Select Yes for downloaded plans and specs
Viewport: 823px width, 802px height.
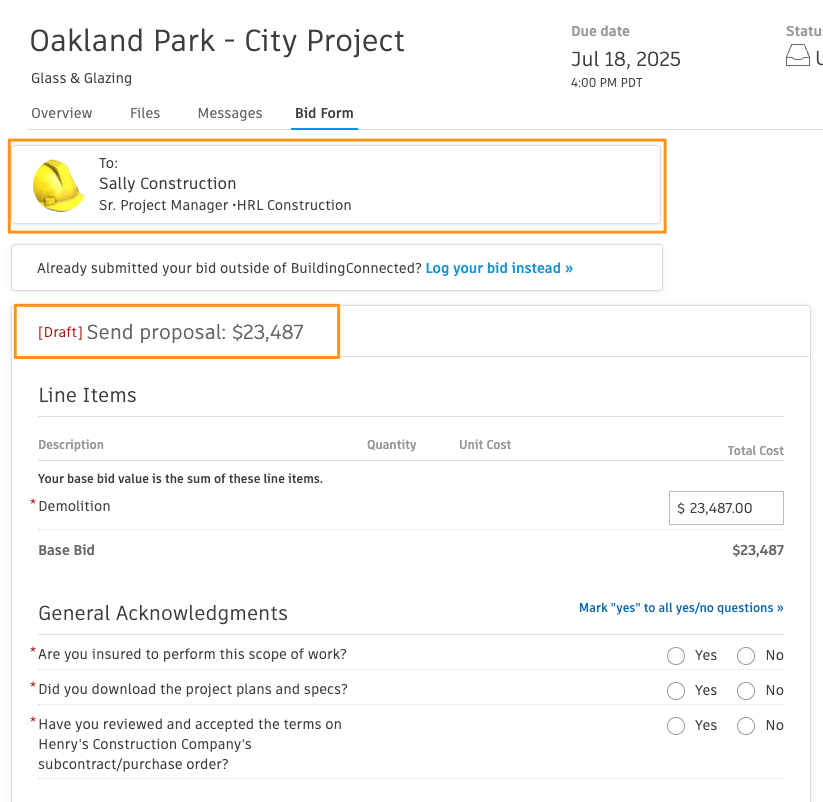click(676, 691)
